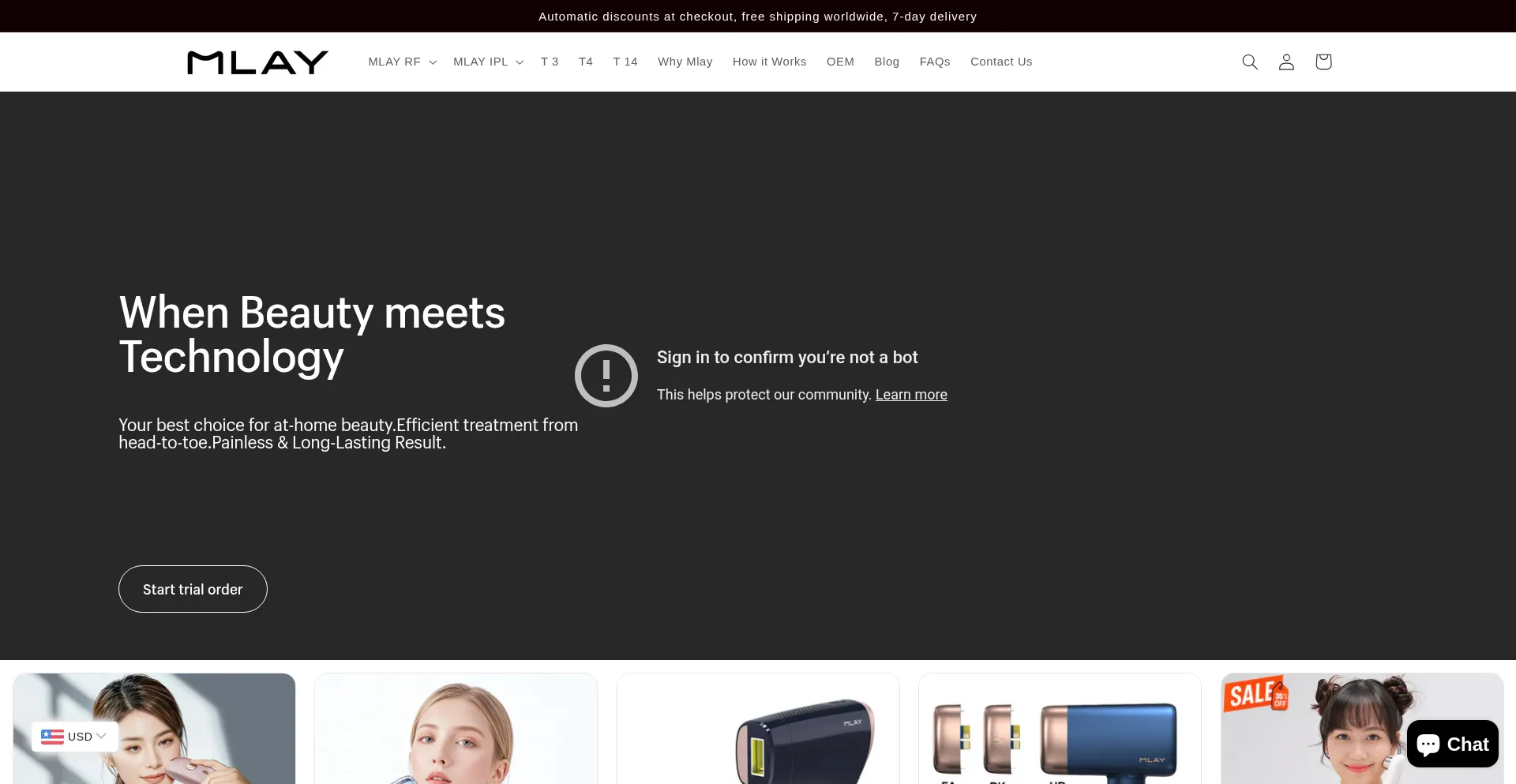Click the SALE badge on product image
This screenshot has height=784, width=1516.
click(x=1255, y=693)
